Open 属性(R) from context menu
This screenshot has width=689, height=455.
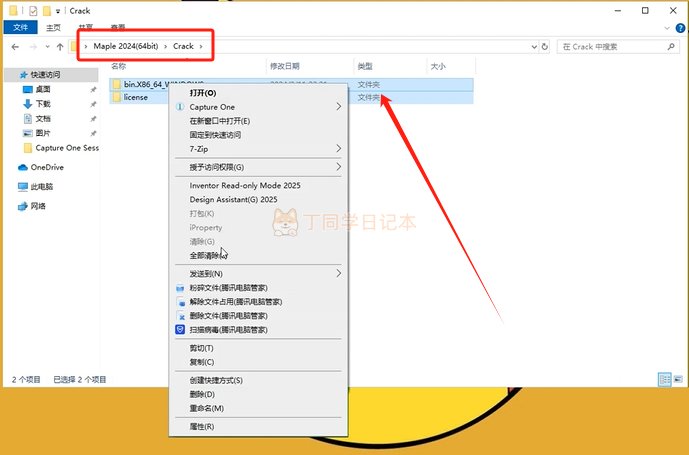258,426
